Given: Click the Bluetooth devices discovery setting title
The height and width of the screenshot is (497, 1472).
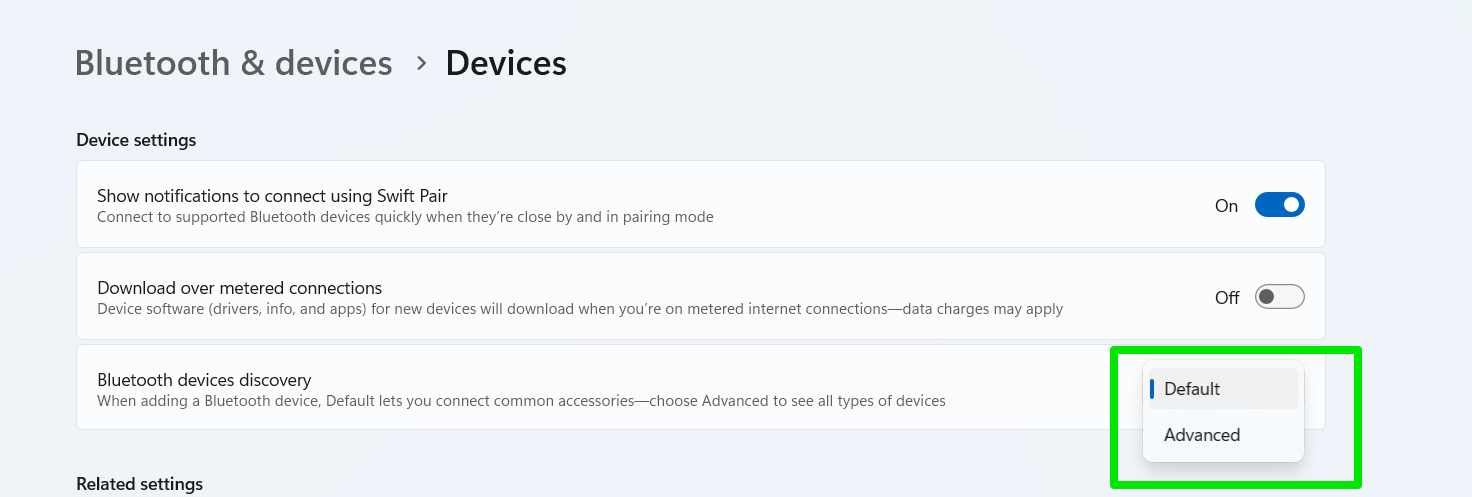Looking at the screenshot, I should [204, 380].
